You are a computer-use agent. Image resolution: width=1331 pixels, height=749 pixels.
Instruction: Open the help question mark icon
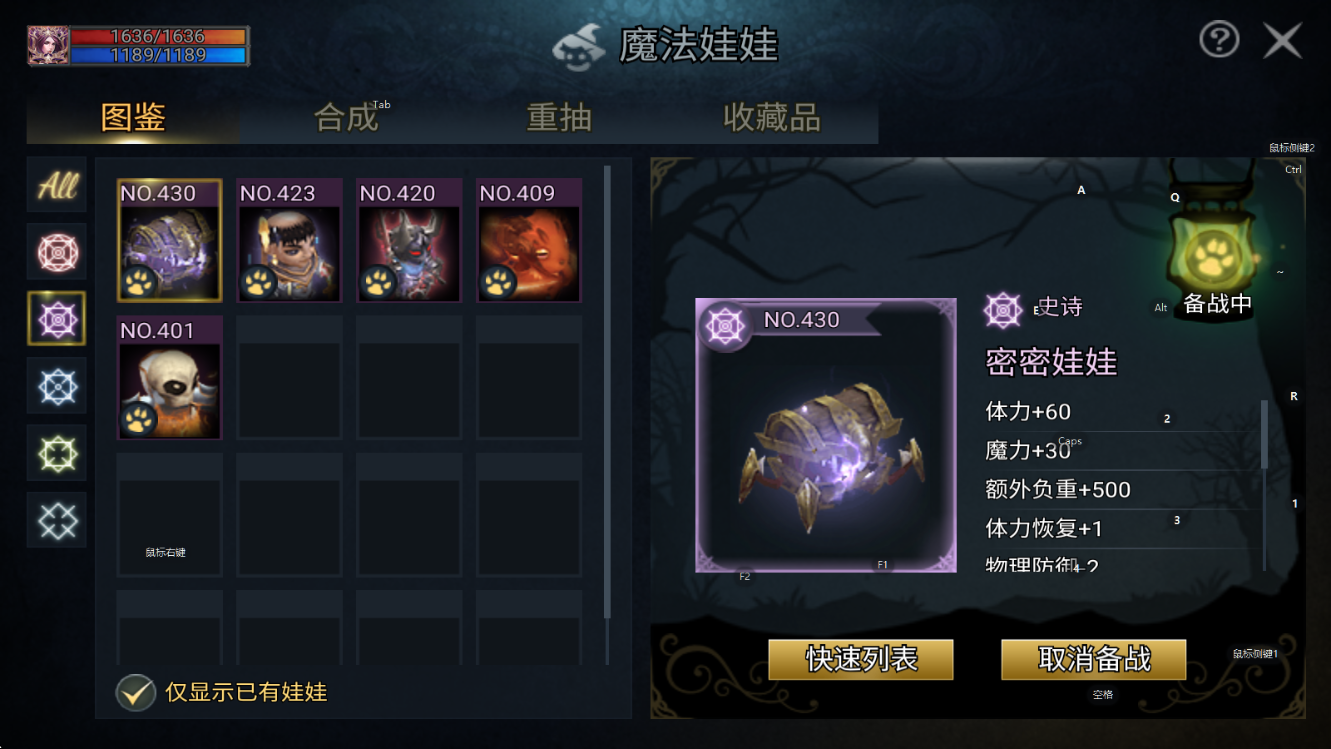(x=1219, y=40)
